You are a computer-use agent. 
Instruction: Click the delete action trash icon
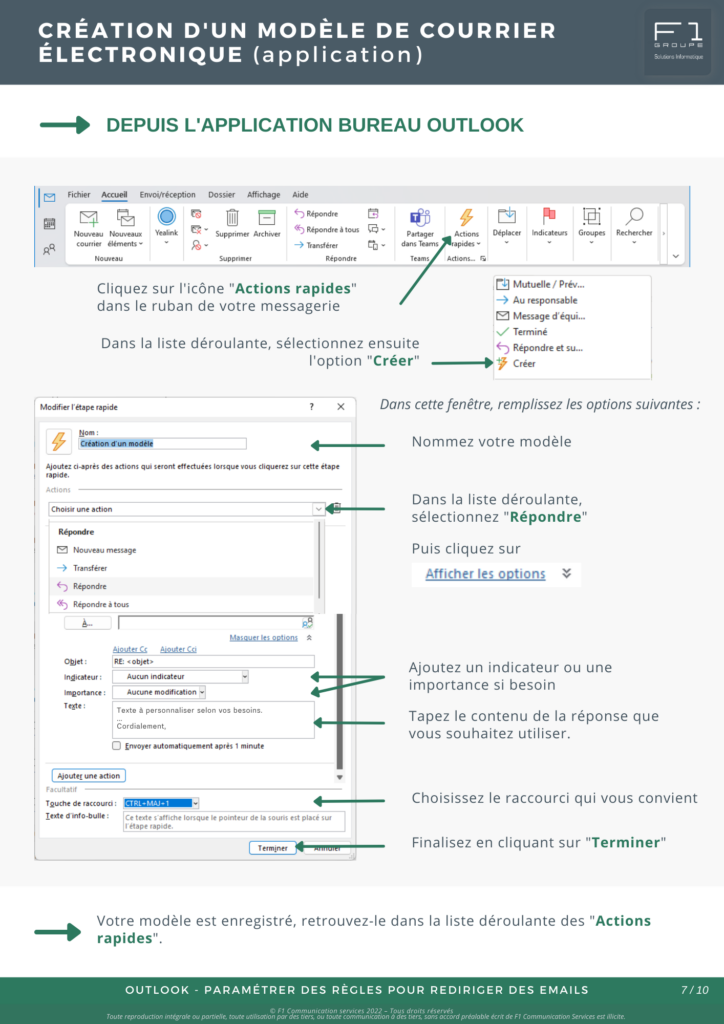click(337, 508)
